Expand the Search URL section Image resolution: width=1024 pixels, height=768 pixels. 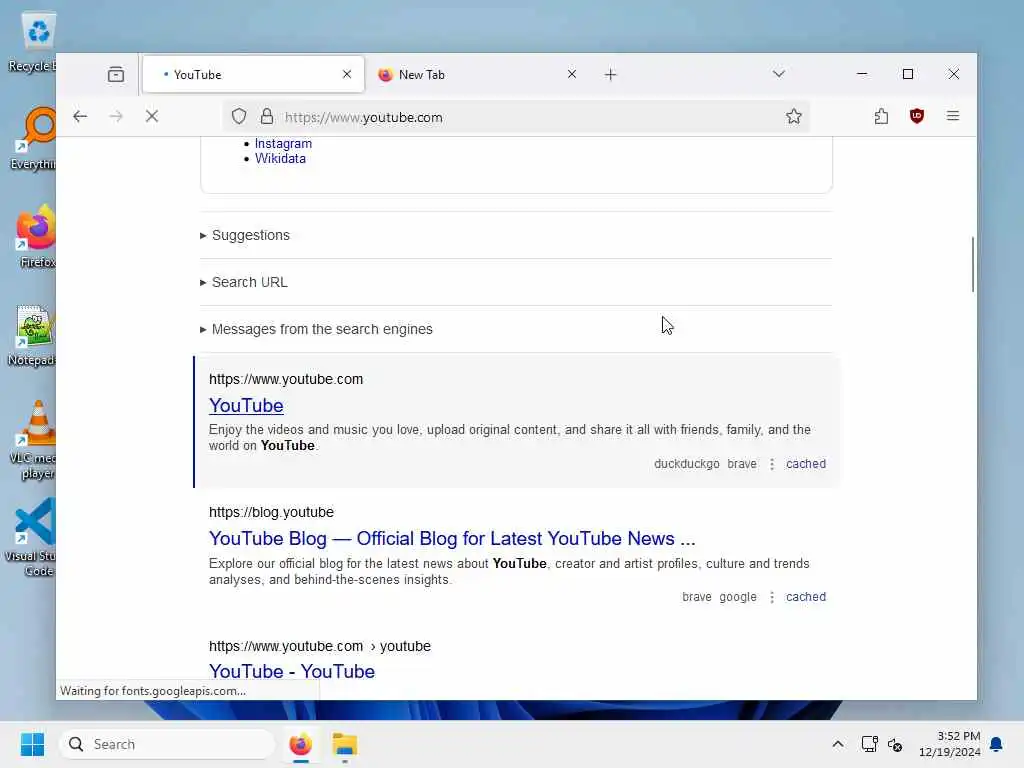coord(244,282)
